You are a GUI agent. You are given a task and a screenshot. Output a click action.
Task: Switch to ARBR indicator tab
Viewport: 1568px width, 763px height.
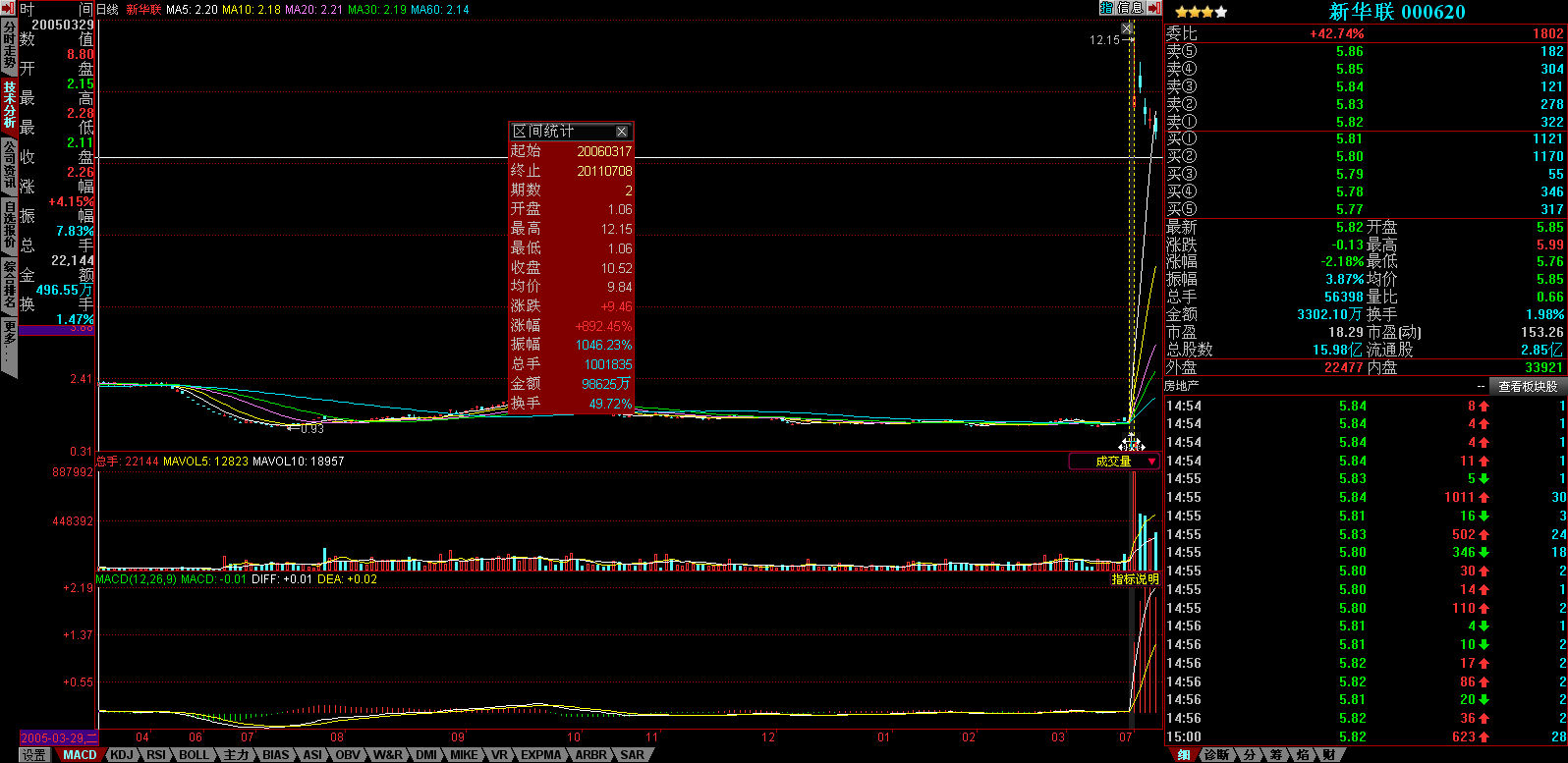click(x=590, y=755)
